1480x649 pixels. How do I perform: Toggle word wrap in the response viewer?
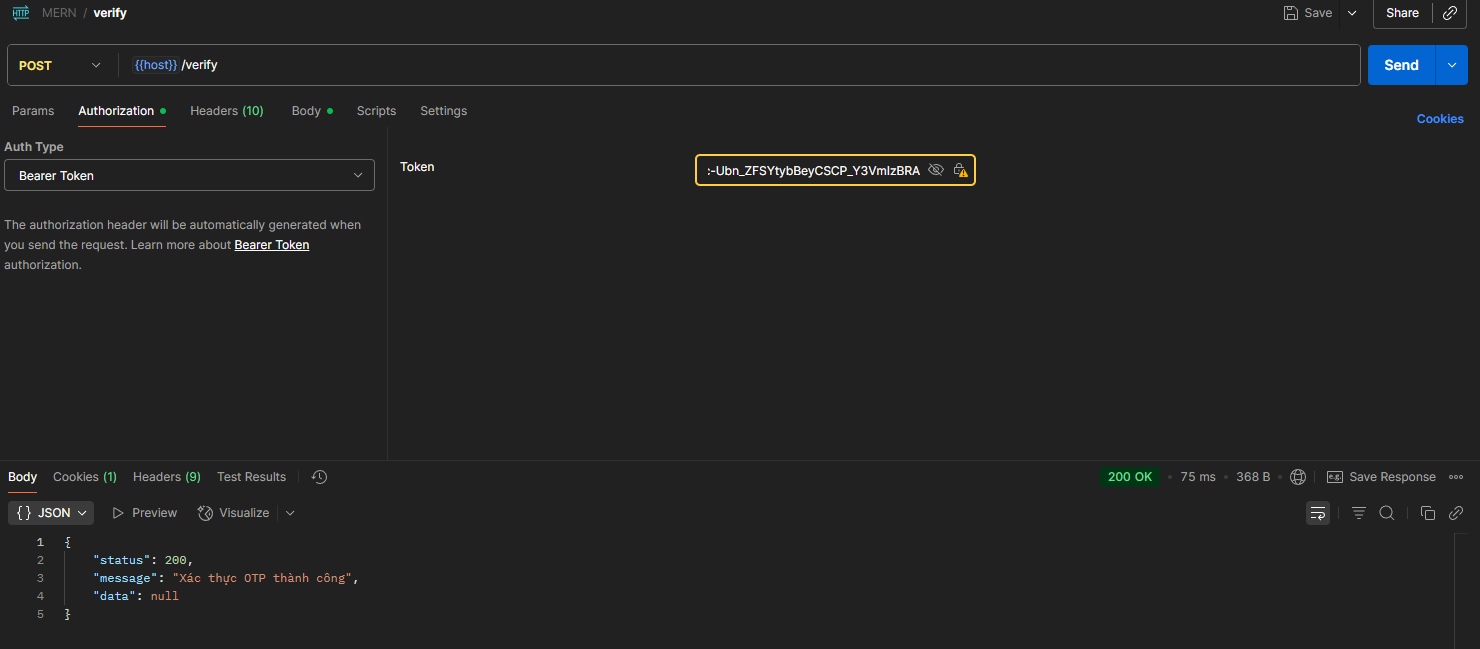click(x=1318, y=513)
